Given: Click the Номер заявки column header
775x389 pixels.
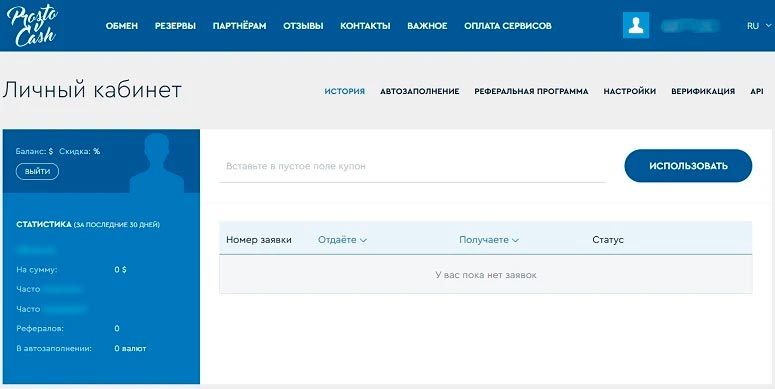Looking at the screenshot, I should [x=258, y=240].
